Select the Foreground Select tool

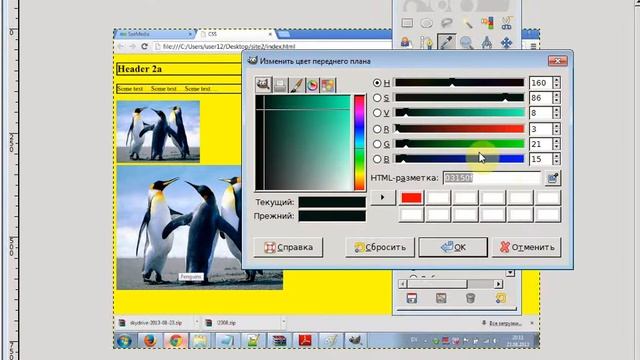[406, 42]
